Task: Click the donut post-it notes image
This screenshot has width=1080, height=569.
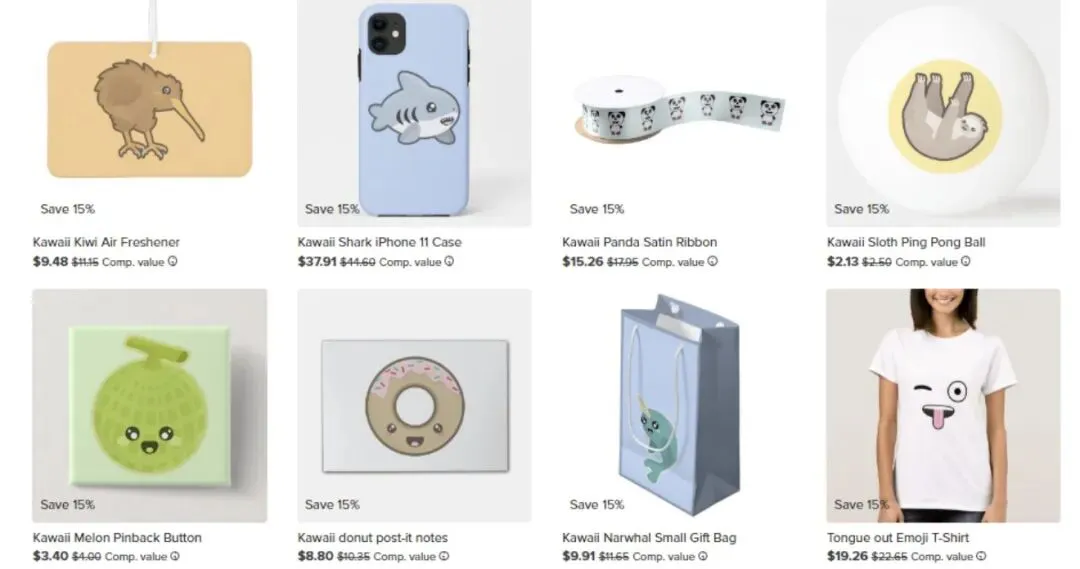Action: point(414,406)
